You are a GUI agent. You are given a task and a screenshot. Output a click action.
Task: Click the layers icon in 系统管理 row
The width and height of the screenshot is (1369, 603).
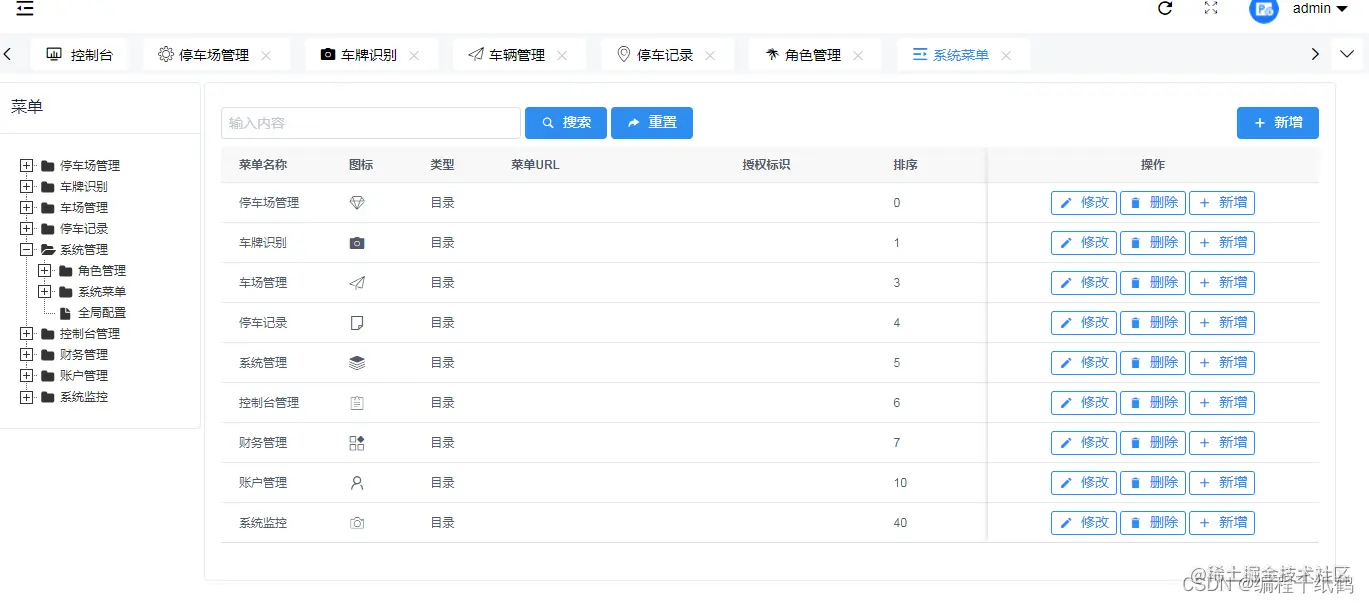coord(357,363)
